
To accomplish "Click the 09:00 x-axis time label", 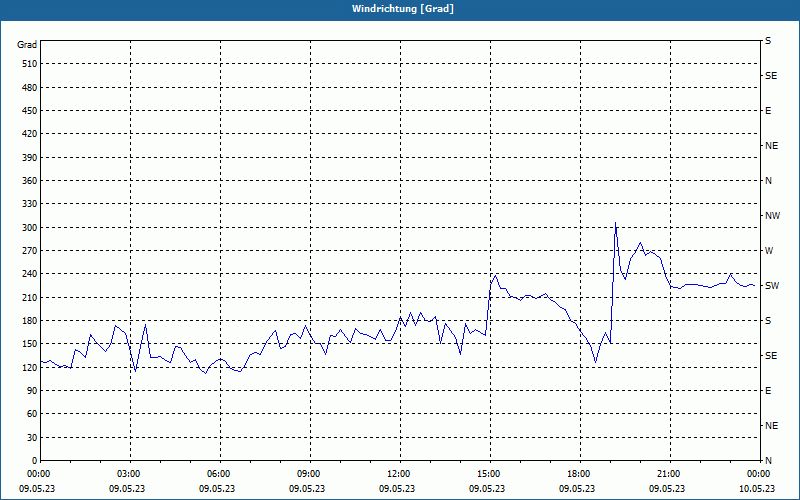I will [x=307, y=474].
